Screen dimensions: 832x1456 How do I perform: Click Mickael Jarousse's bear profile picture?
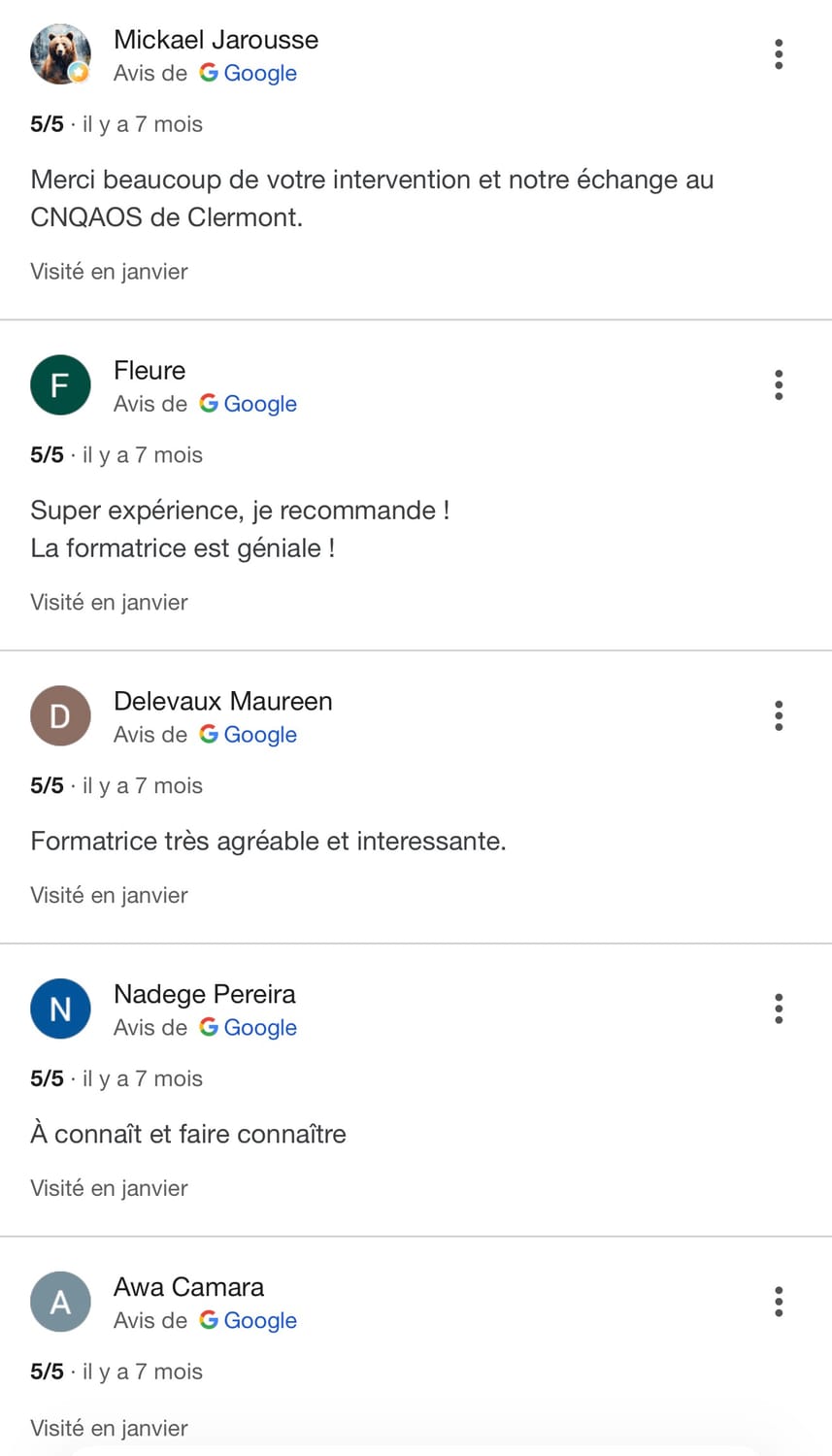[60, 54]
